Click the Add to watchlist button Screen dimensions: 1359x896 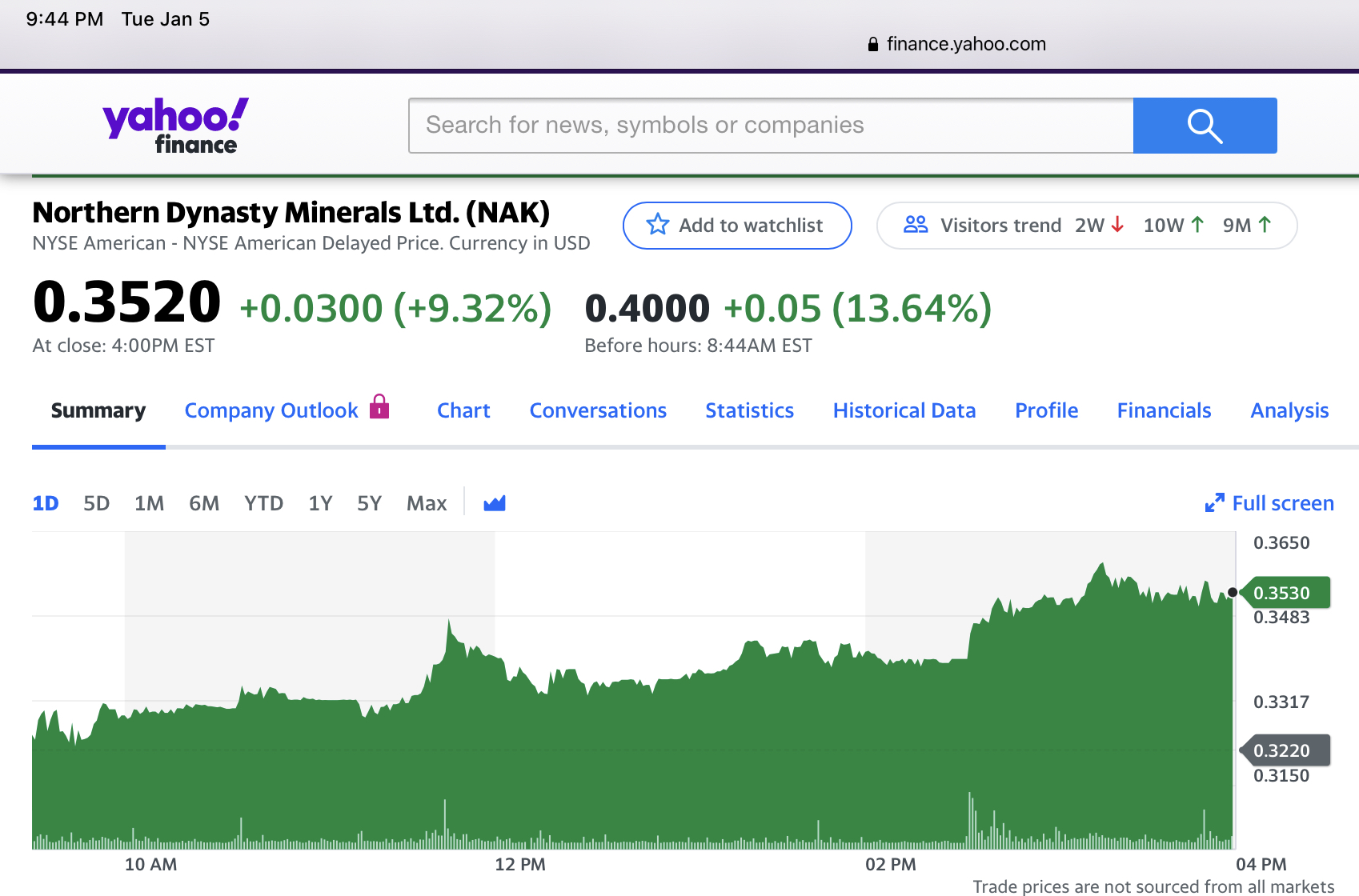click(x=737, y=225)
